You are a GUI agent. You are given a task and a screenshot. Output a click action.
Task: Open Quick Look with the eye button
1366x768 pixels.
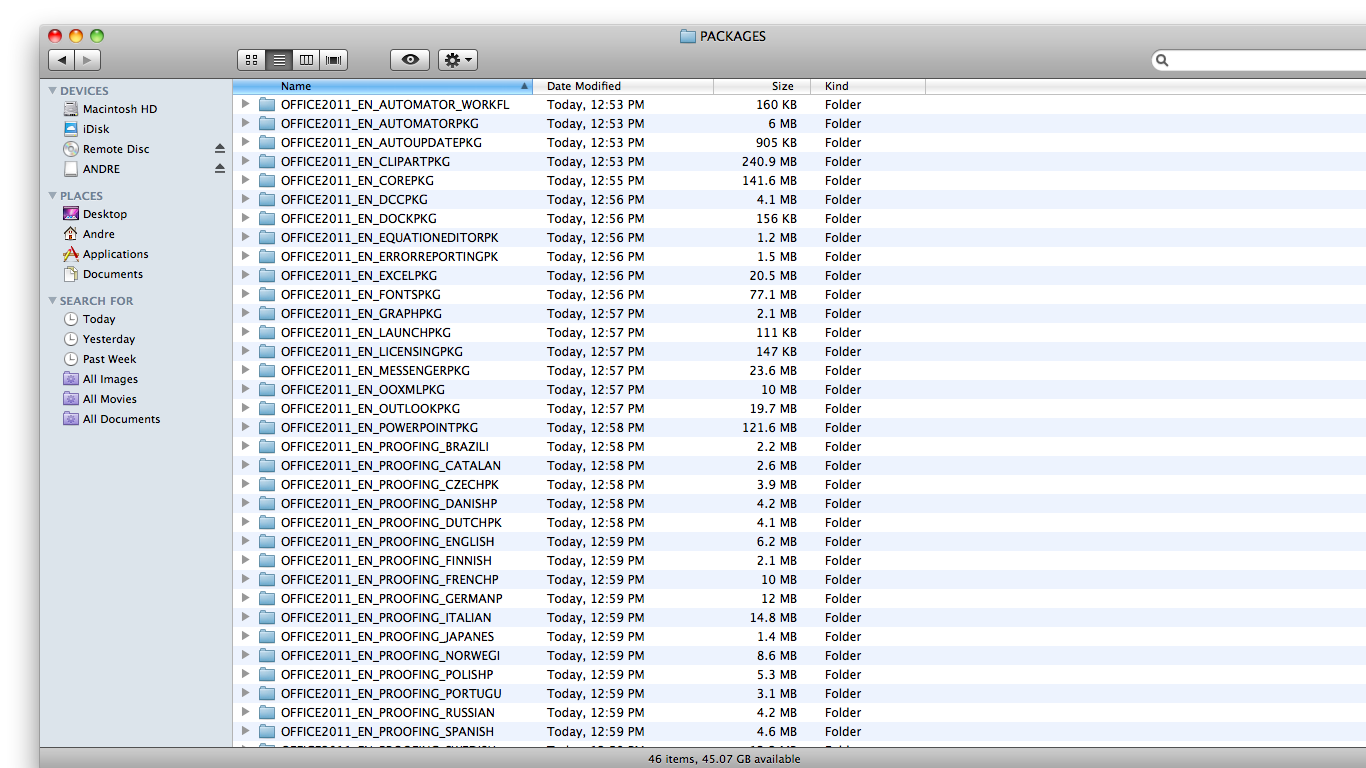coord(410,60)
